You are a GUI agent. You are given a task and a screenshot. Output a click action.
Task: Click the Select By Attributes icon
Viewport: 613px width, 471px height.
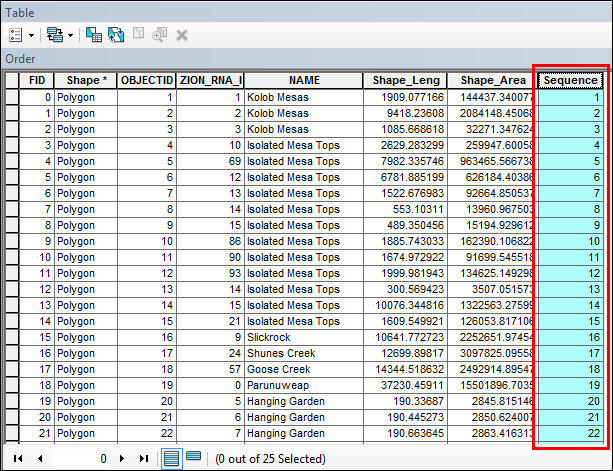click(94, 35)
